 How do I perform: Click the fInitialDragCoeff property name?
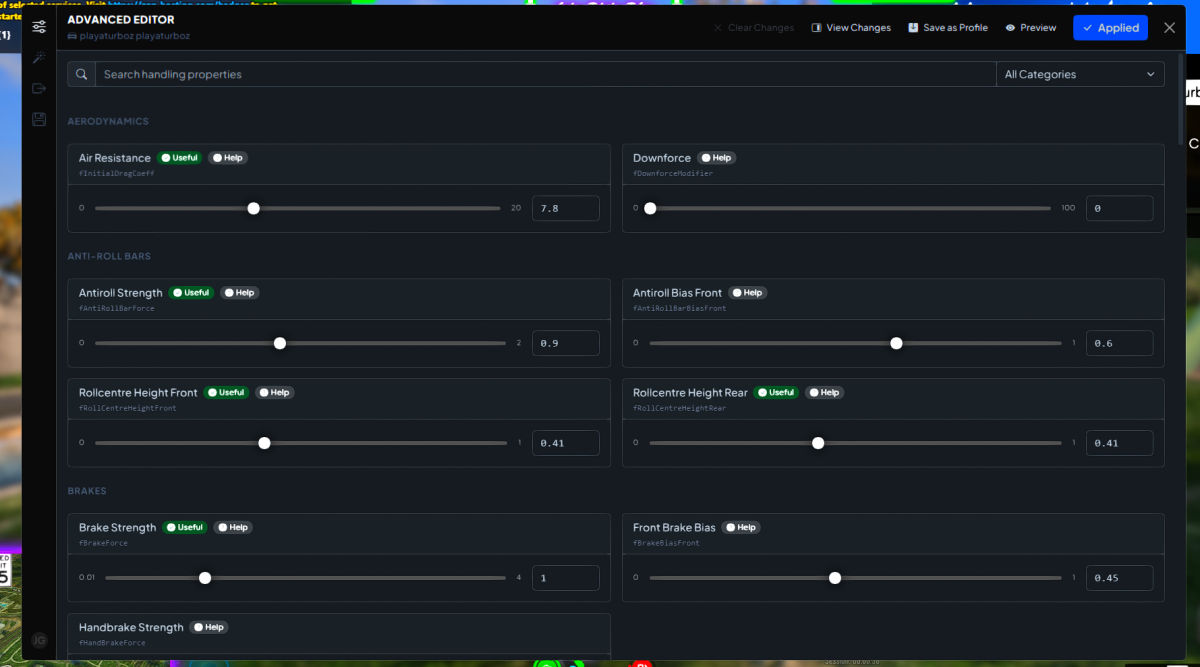click(117, 173)
